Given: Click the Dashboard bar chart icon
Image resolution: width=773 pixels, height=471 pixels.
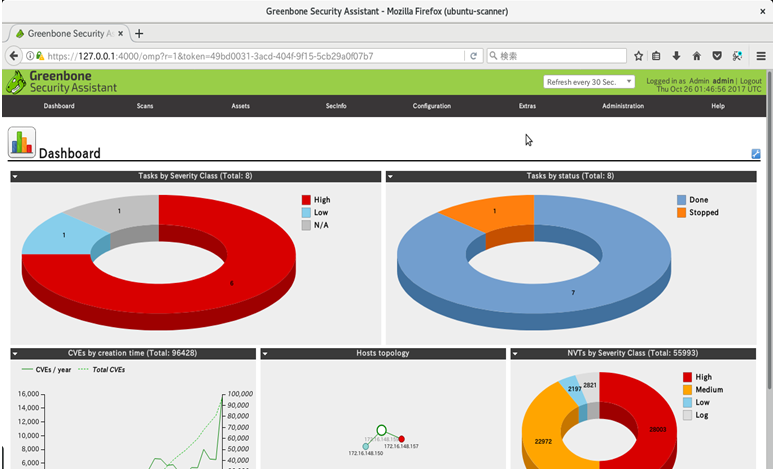Looking at the screenshot, I should pos(22,142).
